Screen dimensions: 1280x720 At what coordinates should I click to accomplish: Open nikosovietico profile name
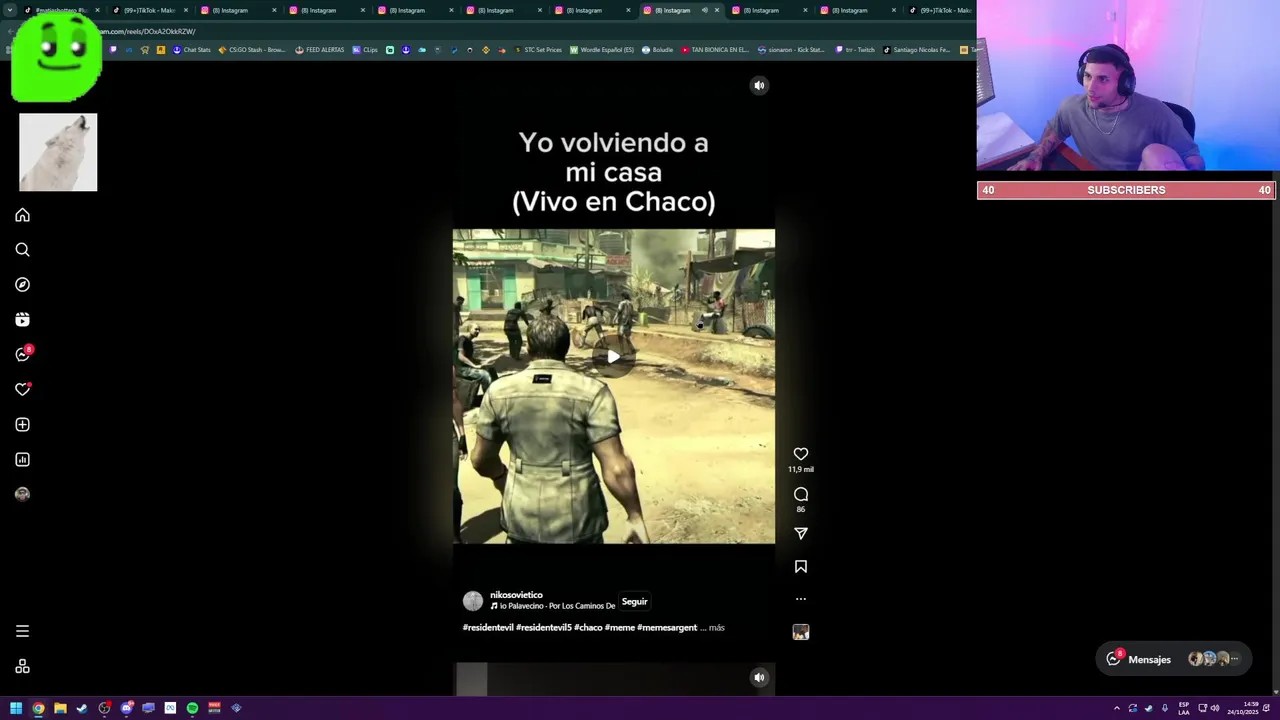pyautogui.click(x=516, y=595)
